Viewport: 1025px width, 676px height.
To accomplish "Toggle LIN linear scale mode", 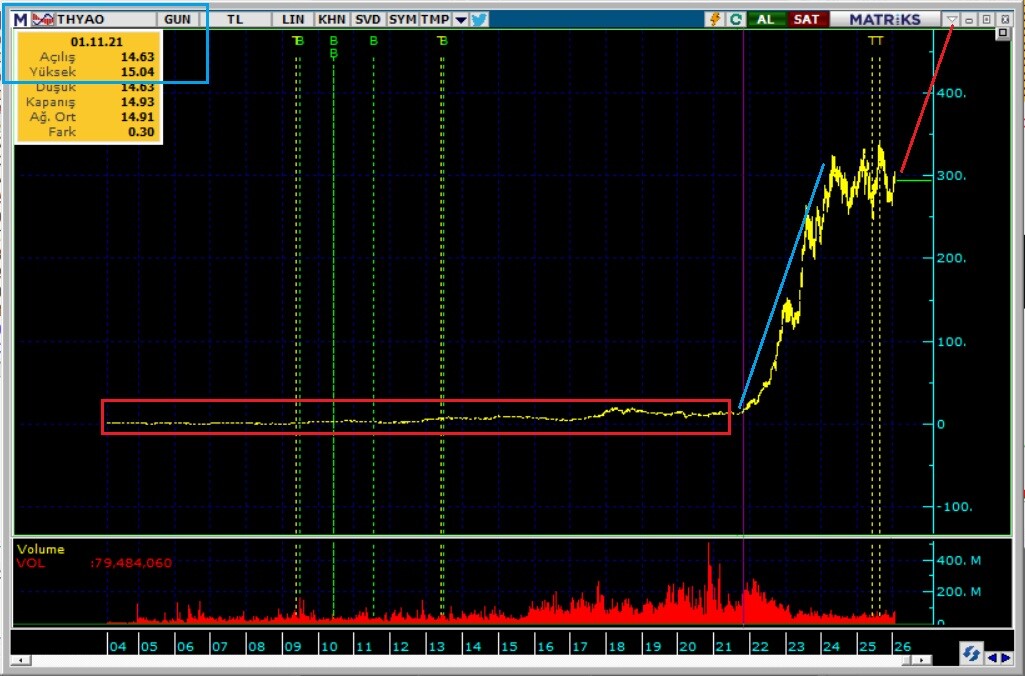I will [x=294, y=19].
